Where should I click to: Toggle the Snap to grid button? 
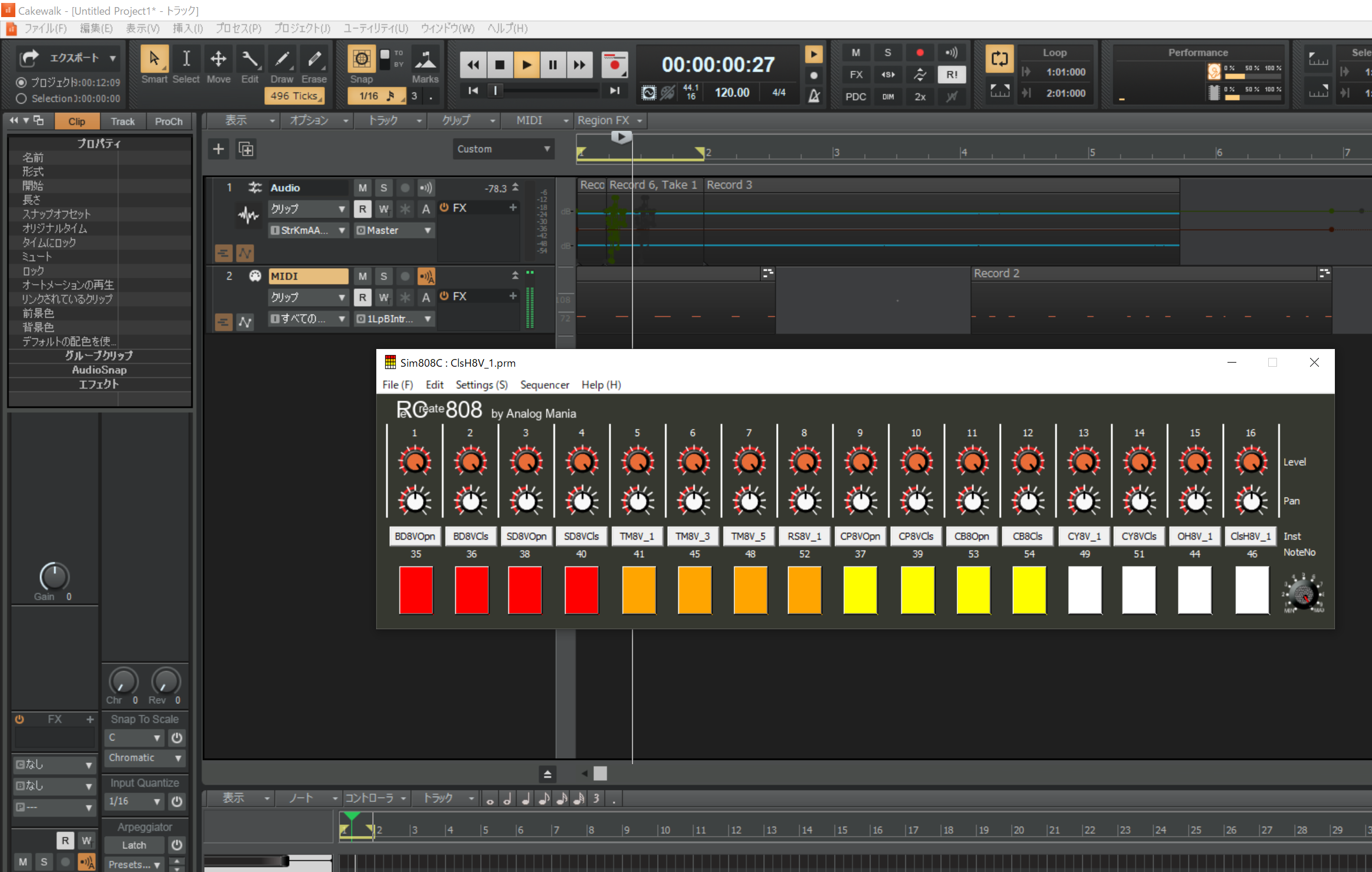point(361,59)
